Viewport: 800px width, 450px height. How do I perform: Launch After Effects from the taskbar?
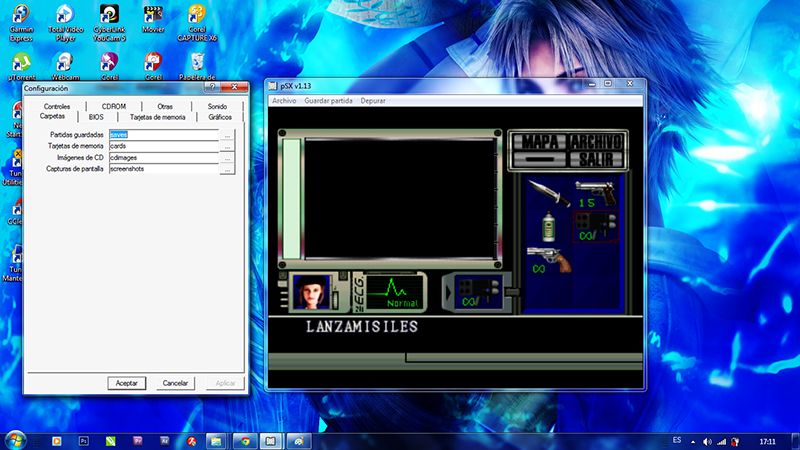(164, 441)
